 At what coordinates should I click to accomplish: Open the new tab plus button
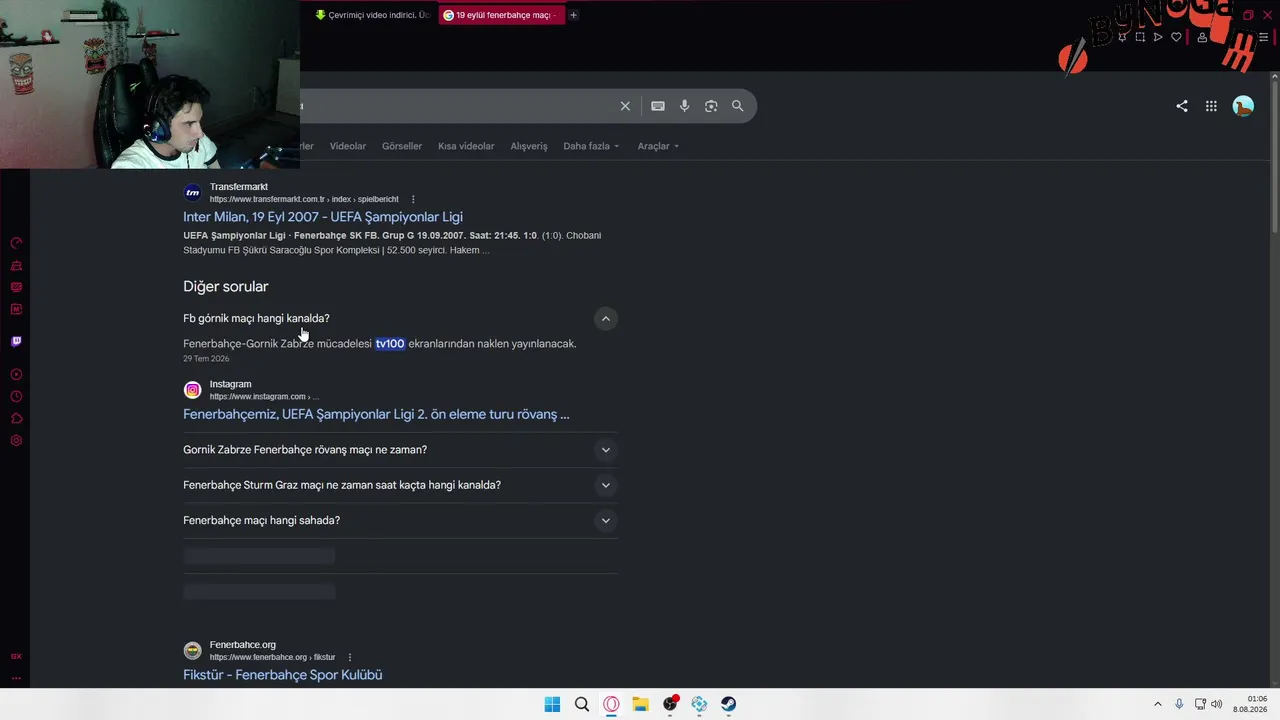(x=573, y=15)
